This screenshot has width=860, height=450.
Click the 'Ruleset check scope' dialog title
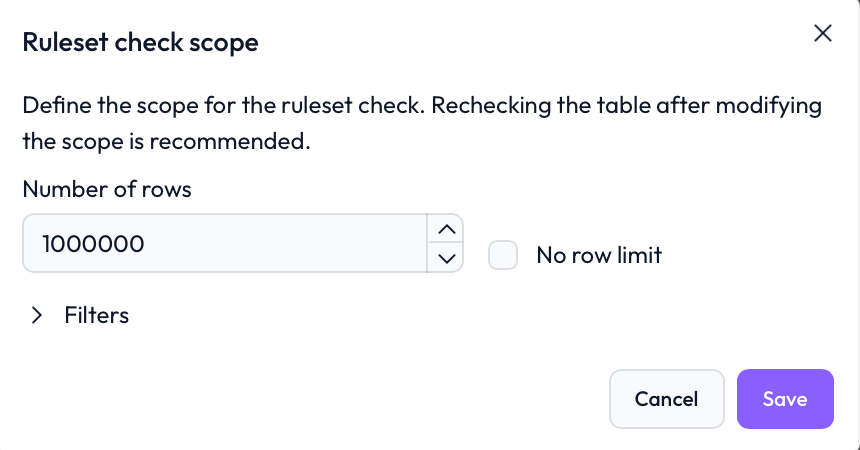[140, 43]
